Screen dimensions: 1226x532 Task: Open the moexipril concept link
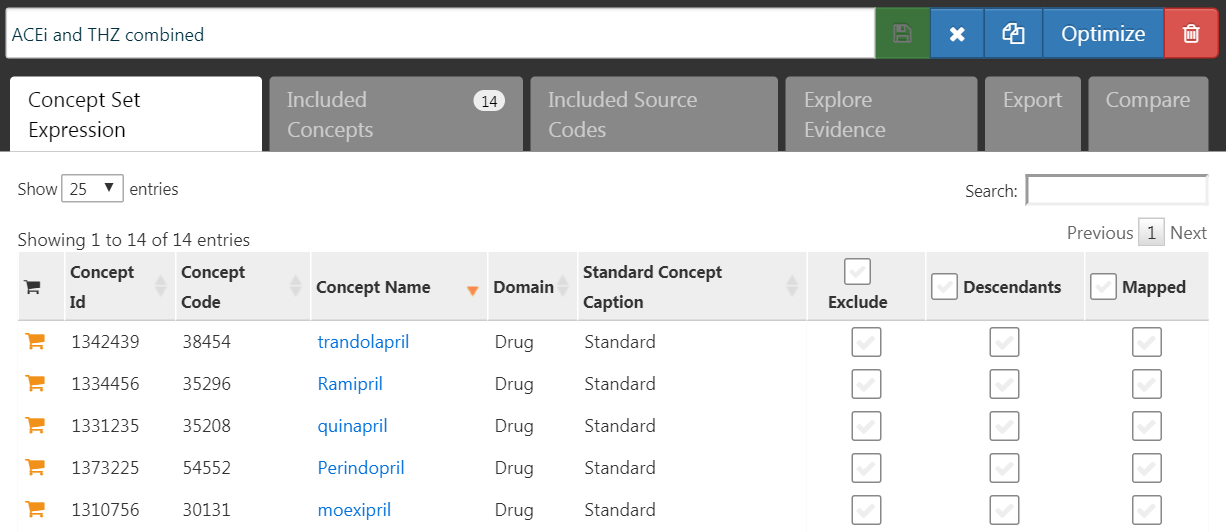[354, 510]
